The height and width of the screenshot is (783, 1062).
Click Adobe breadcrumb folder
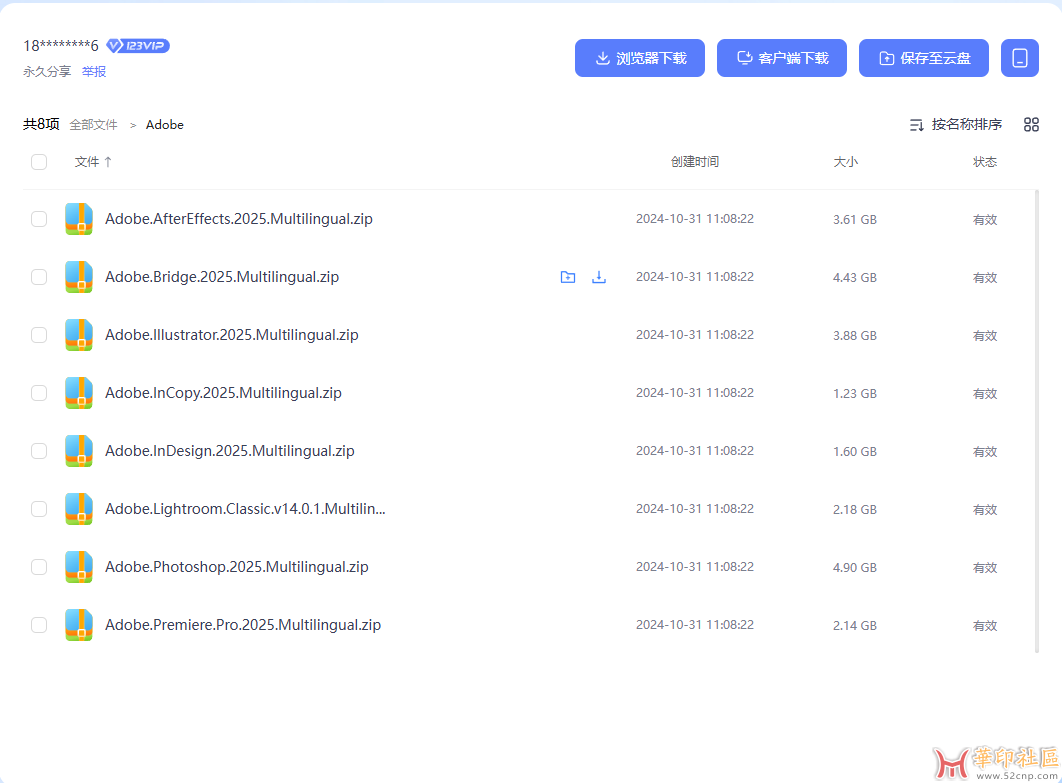[x=165, y=125]
